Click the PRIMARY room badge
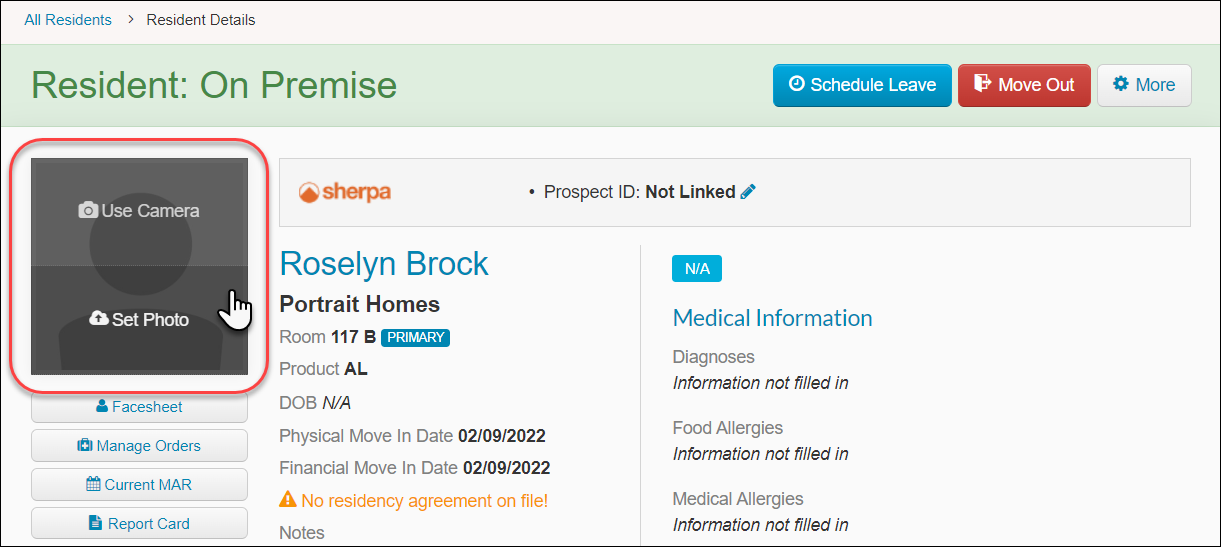The image size is (1221, 547). click(415, 337)
